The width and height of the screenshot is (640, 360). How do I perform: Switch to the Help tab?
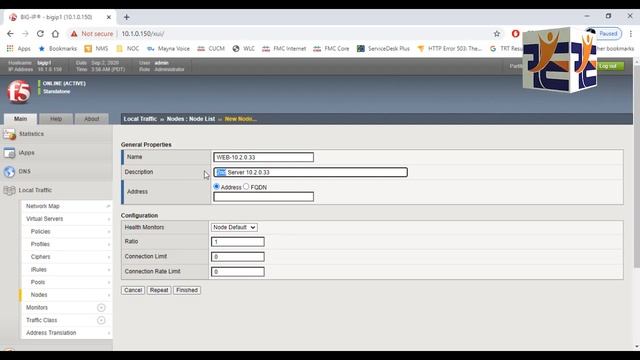(x=56, y=119)
